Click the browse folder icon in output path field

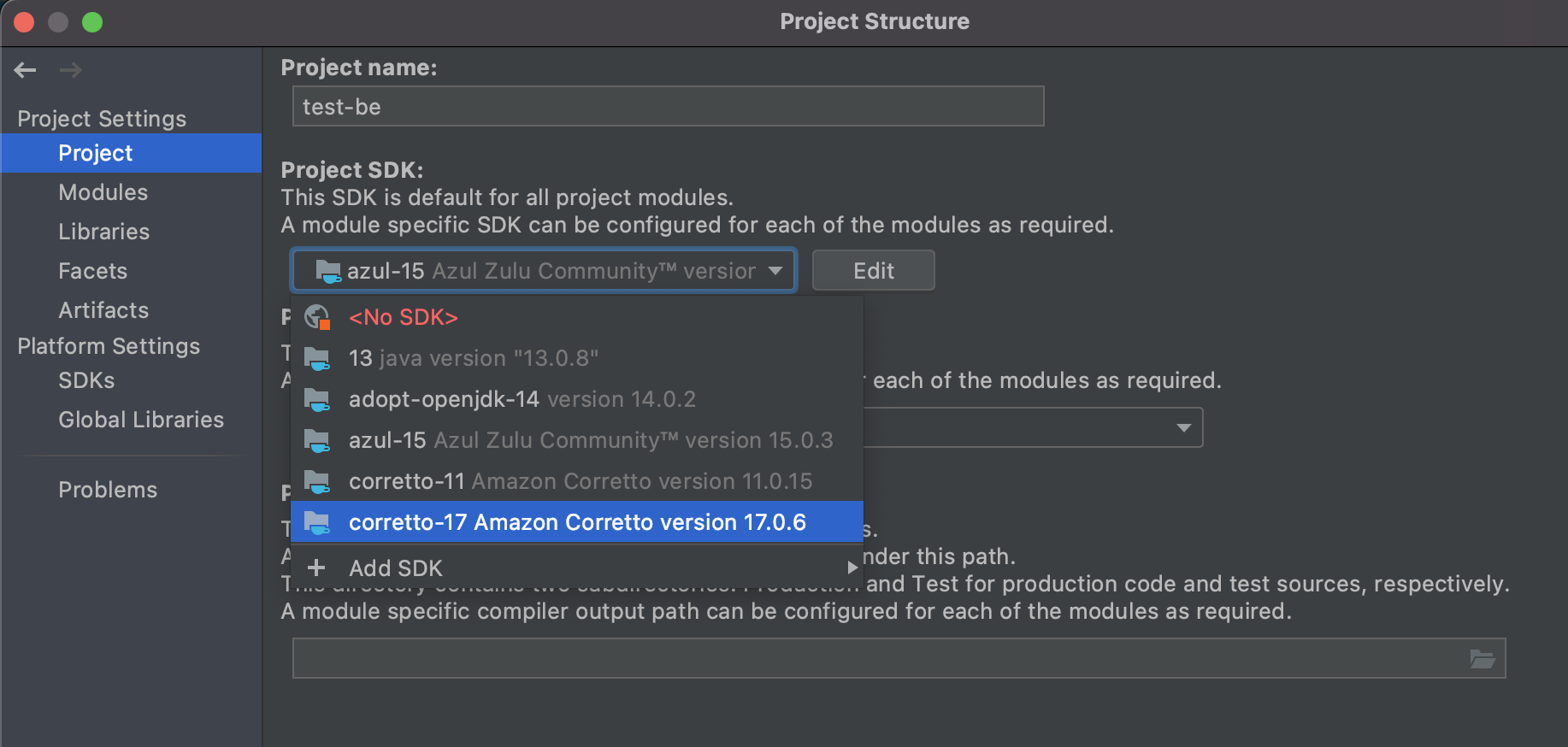1482,658
